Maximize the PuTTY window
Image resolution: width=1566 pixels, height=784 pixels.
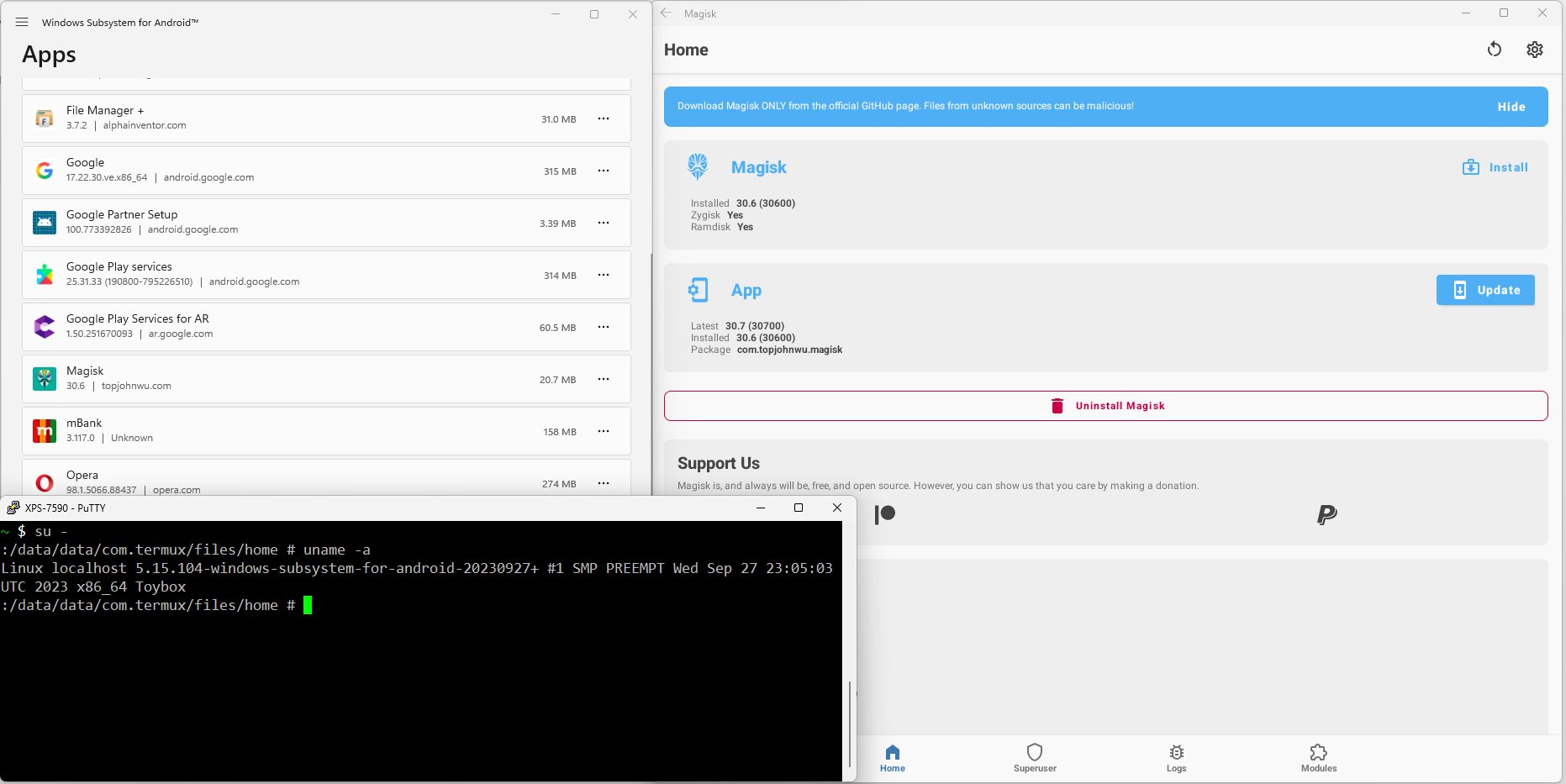point(799,508)
